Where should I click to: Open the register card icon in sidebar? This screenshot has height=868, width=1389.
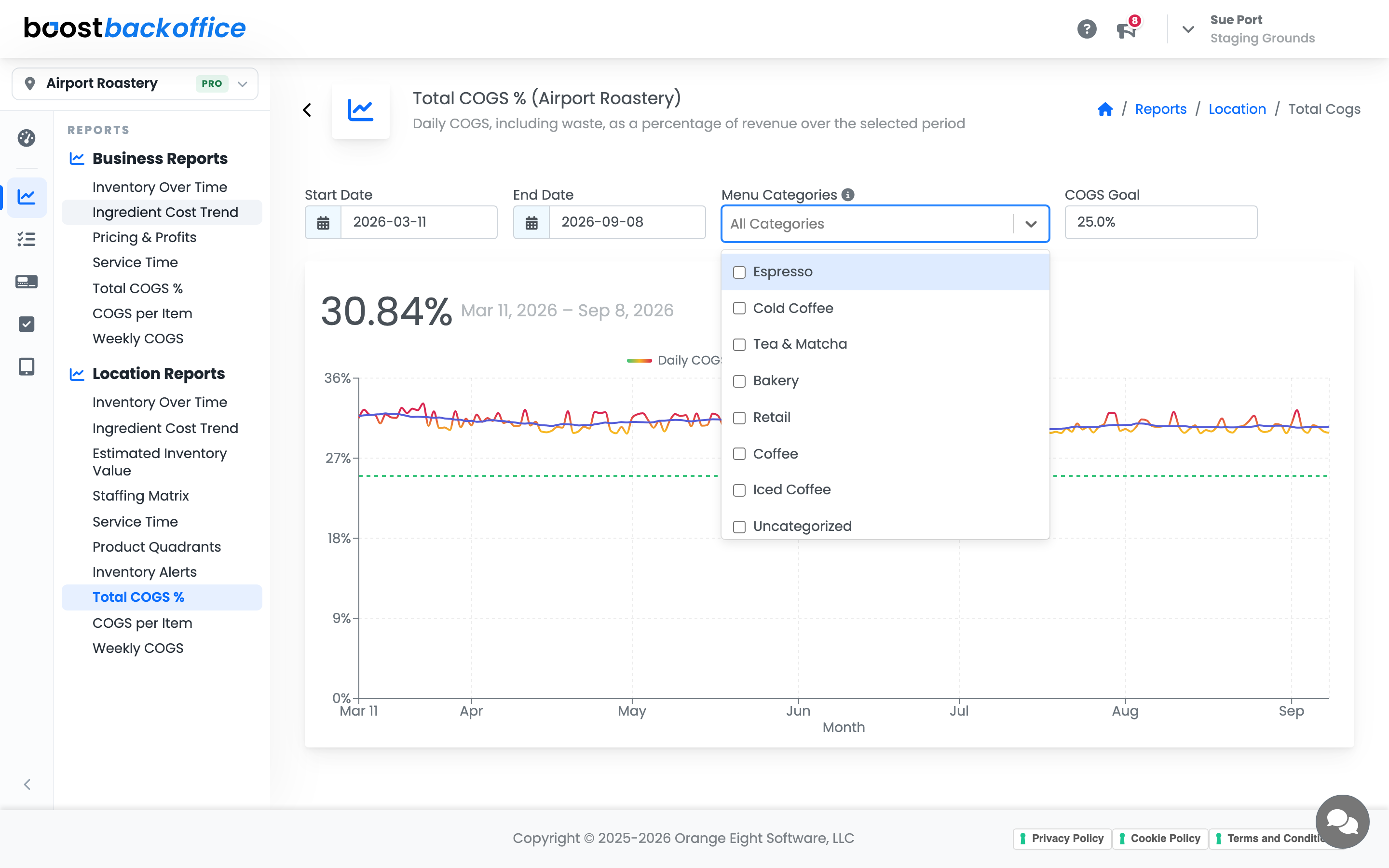(27, 281)
